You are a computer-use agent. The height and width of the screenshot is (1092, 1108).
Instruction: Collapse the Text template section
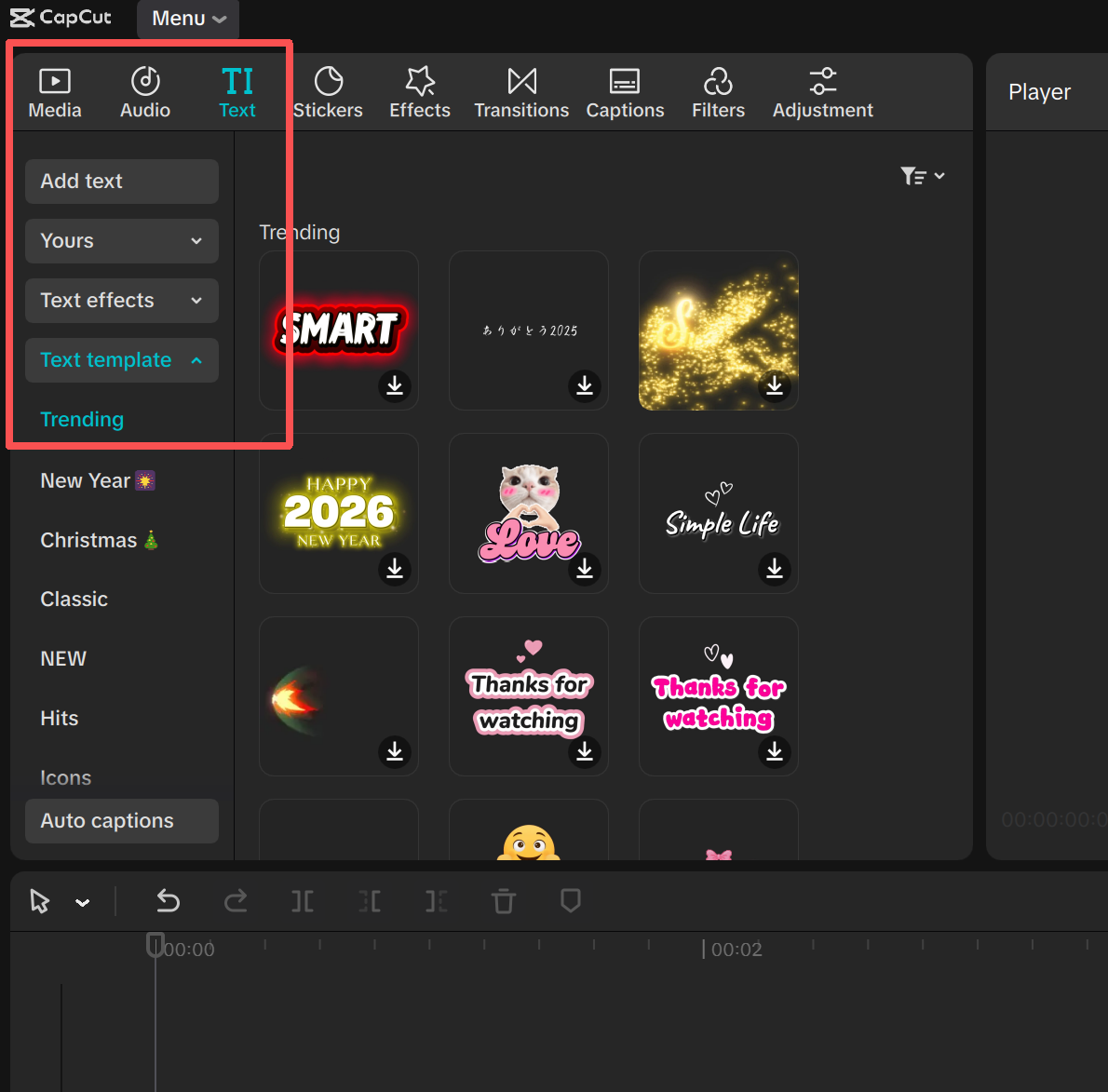122,360
